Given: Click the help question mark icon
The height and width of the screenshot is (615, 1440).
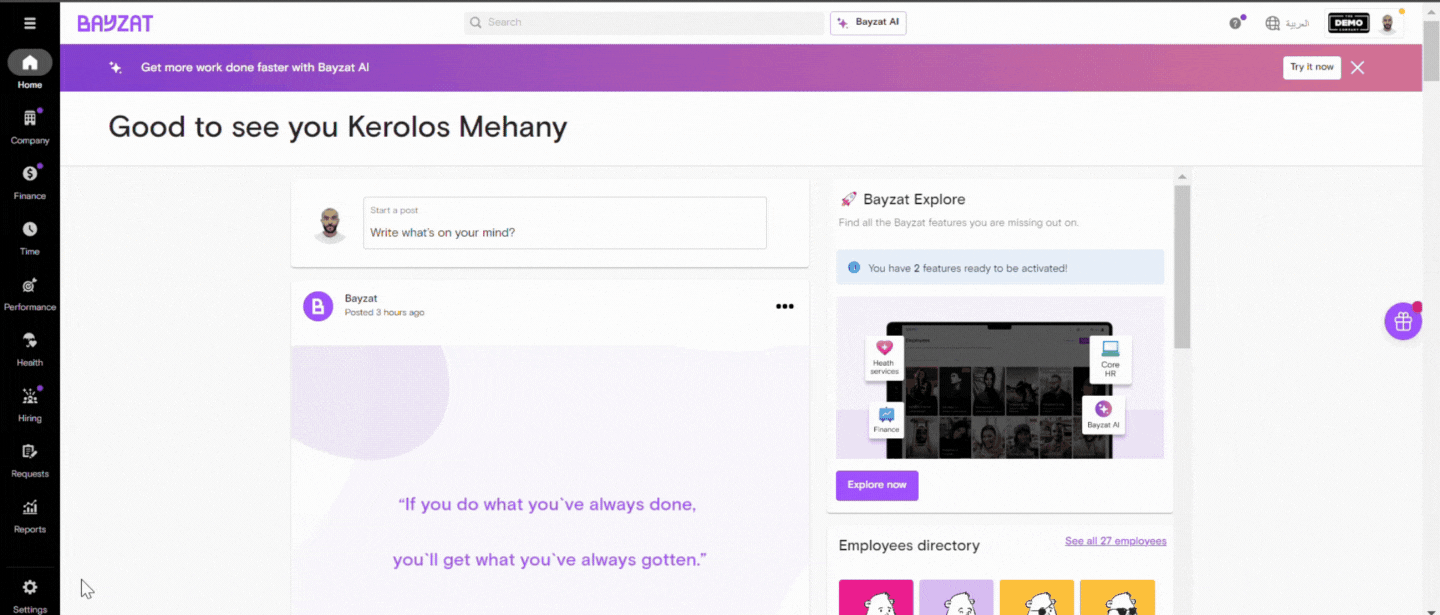Looking at the screenshot, I should 1236,23.
